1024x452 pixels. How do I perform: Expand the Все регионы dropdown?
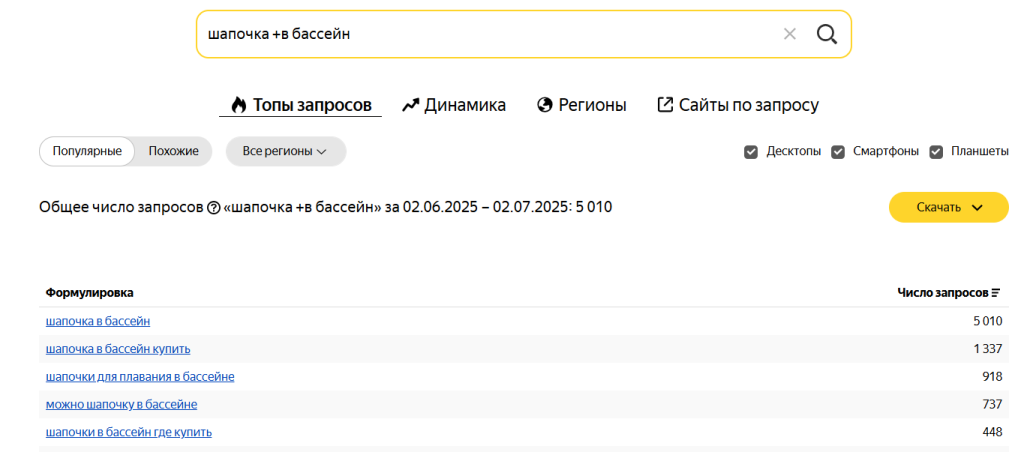[x=285, y=151]
